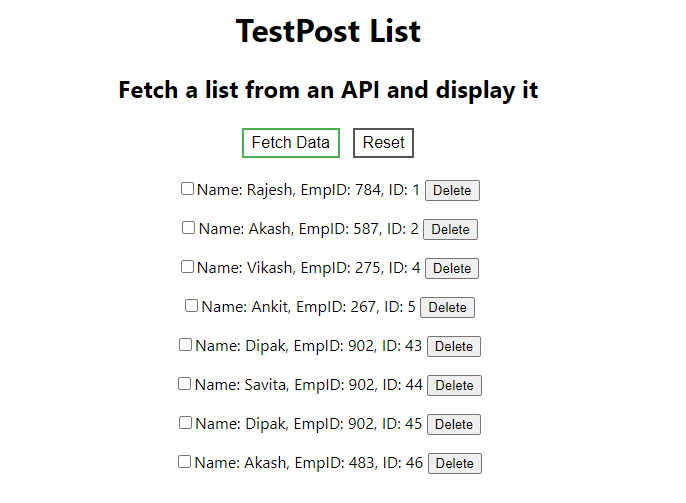
Task: Click the Reset button
Action: coord(383,143)
